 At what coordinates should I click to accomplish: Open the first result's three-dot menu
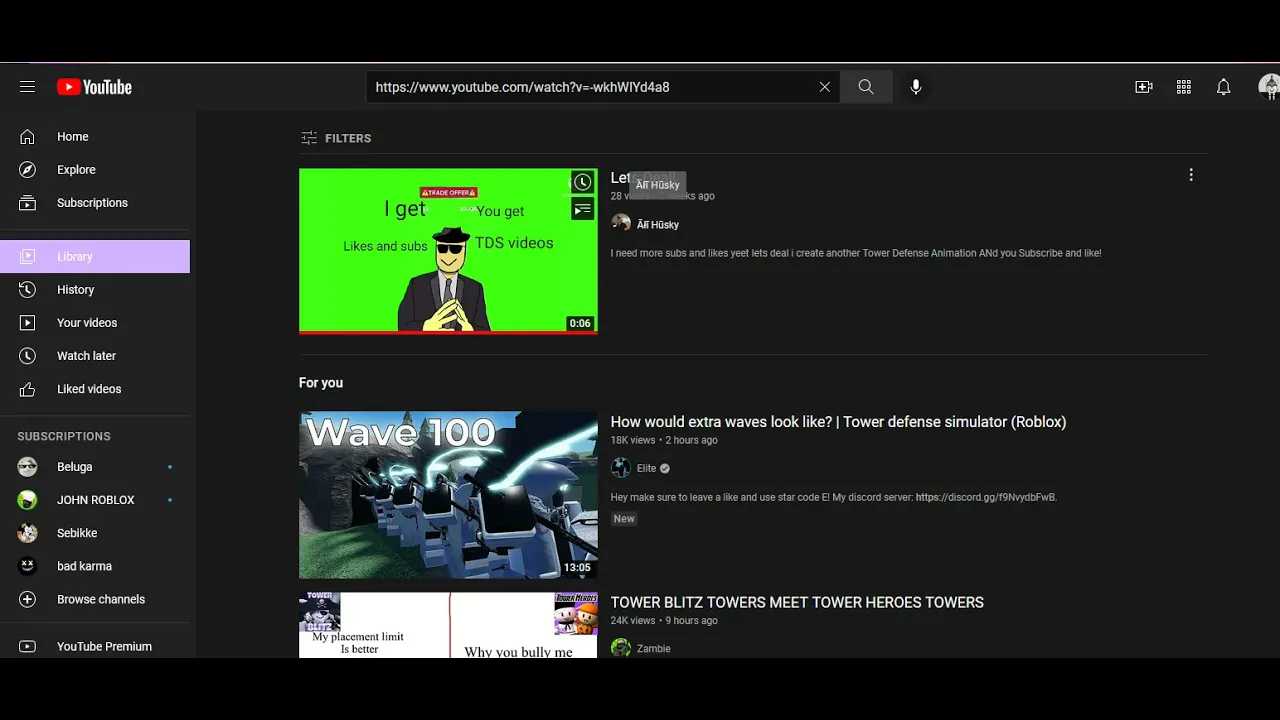pos(1191,175)
